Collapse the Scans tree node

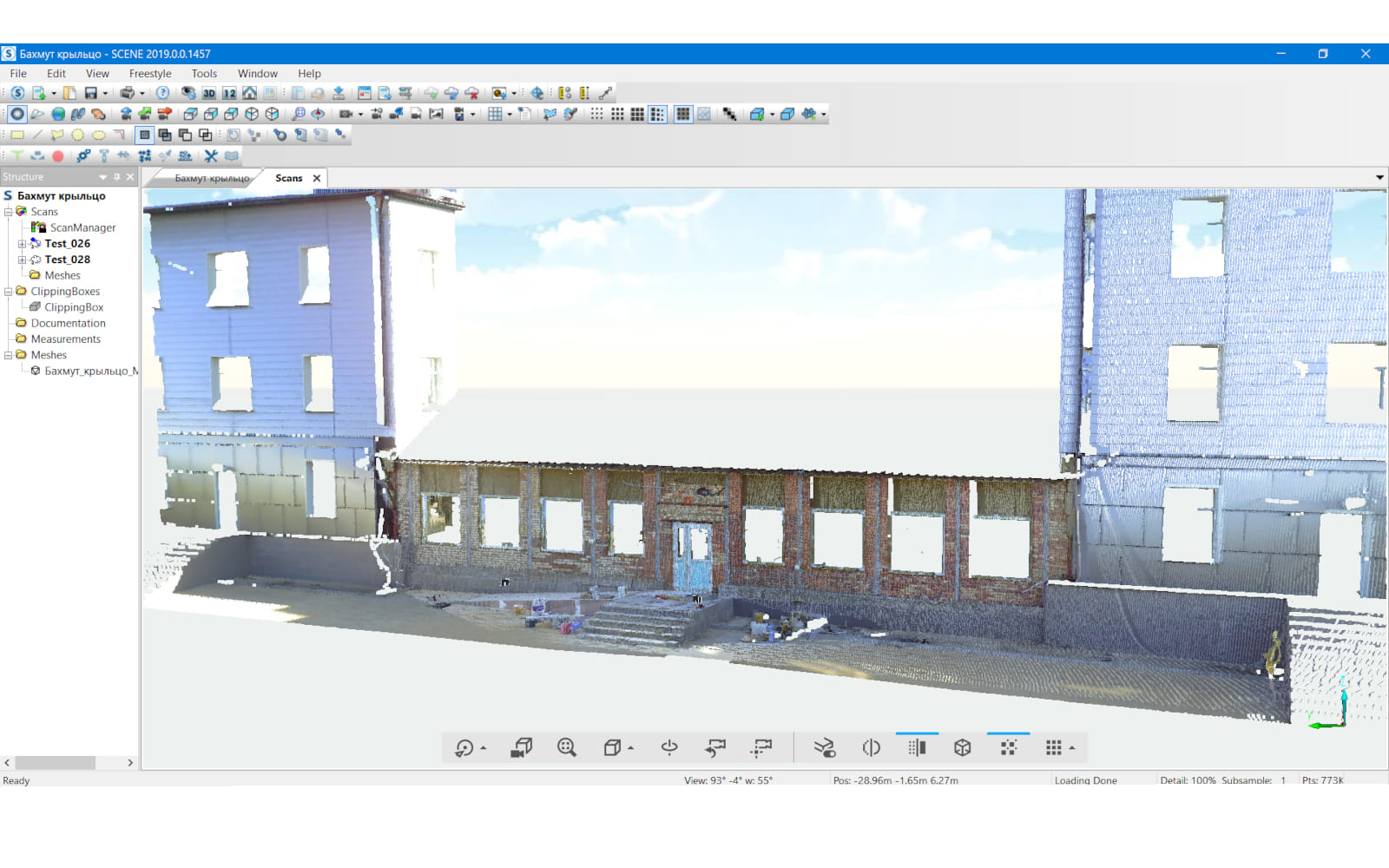coord(8,212)
